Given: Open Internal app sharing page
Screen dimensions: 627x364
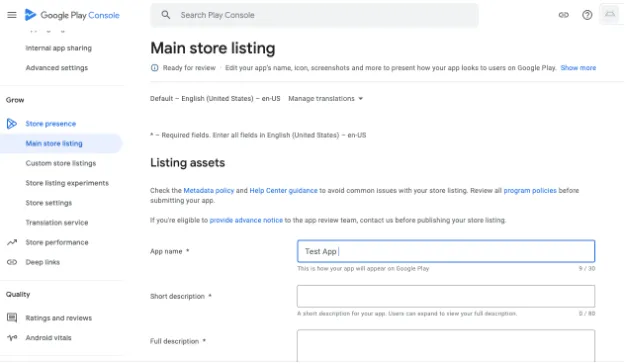Looking at the screenshot, I should 59,48.
